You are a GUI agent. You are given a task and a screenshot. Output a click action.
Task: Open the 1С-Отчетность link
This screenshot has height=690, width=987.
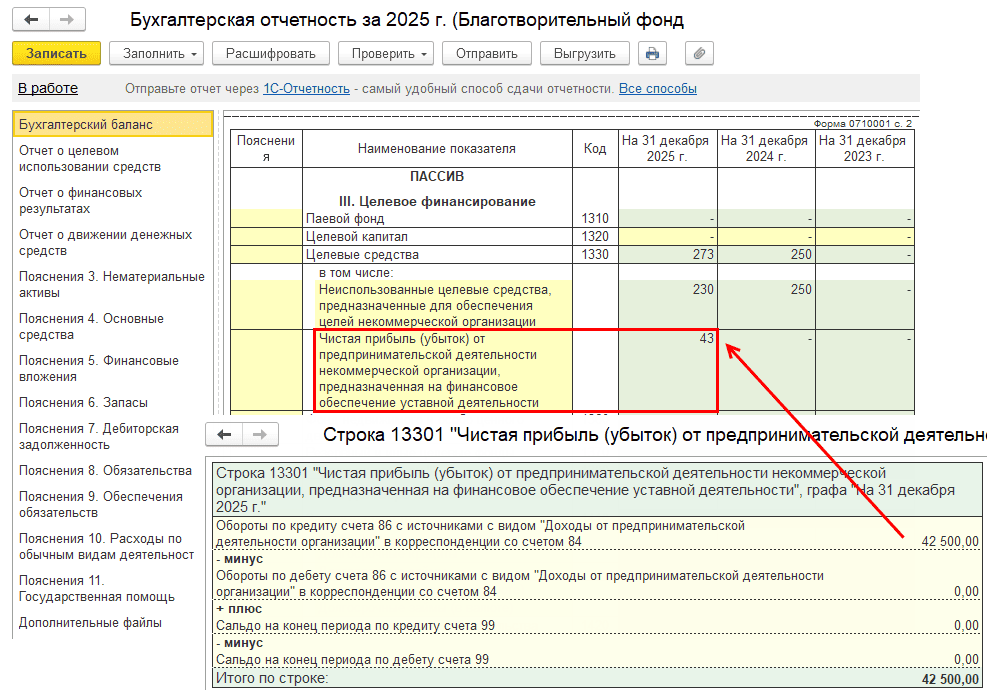(306, 89)
